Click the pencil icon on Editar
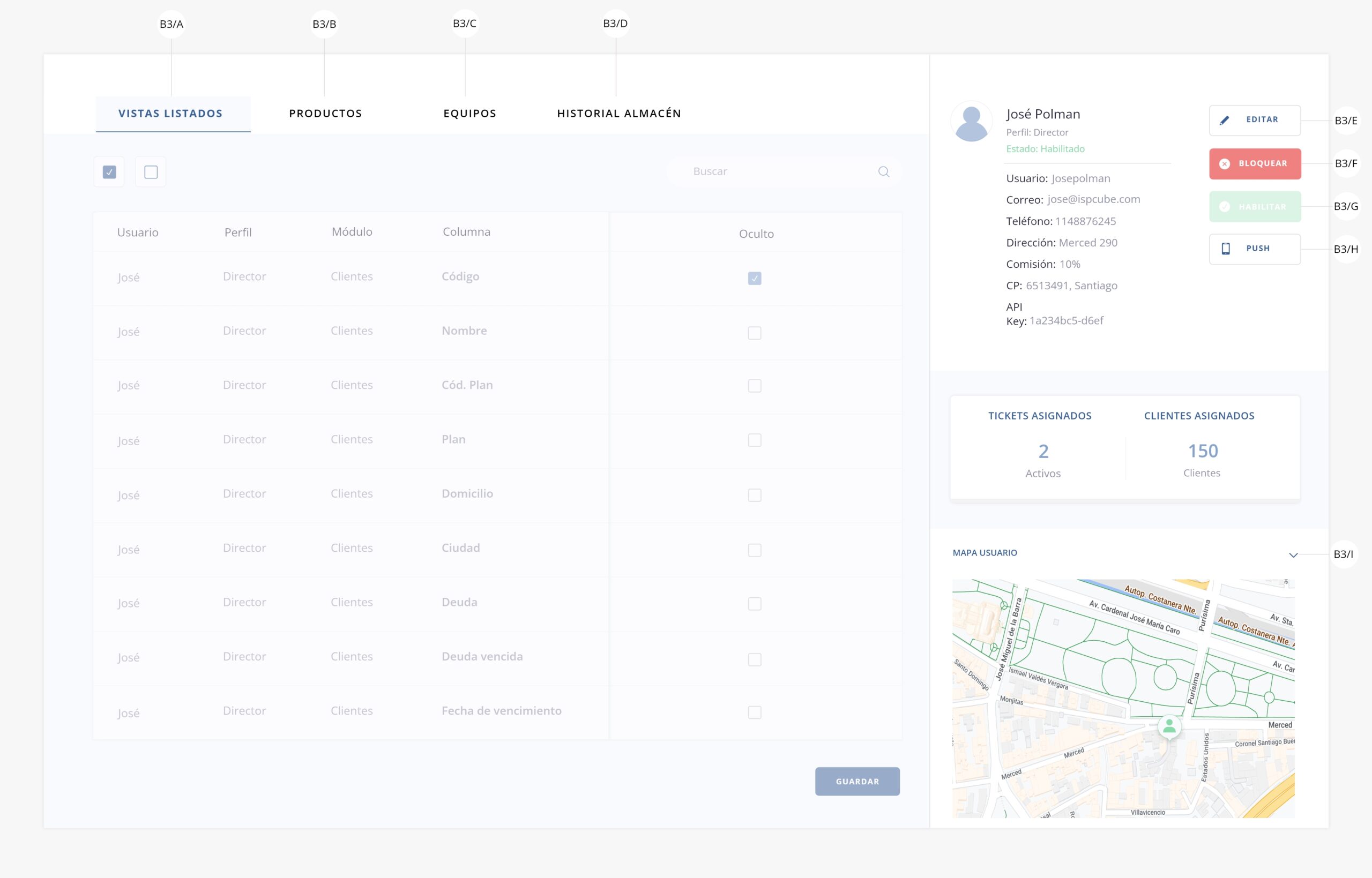Screen dimensions: 1372x878 click(1224, 121)
